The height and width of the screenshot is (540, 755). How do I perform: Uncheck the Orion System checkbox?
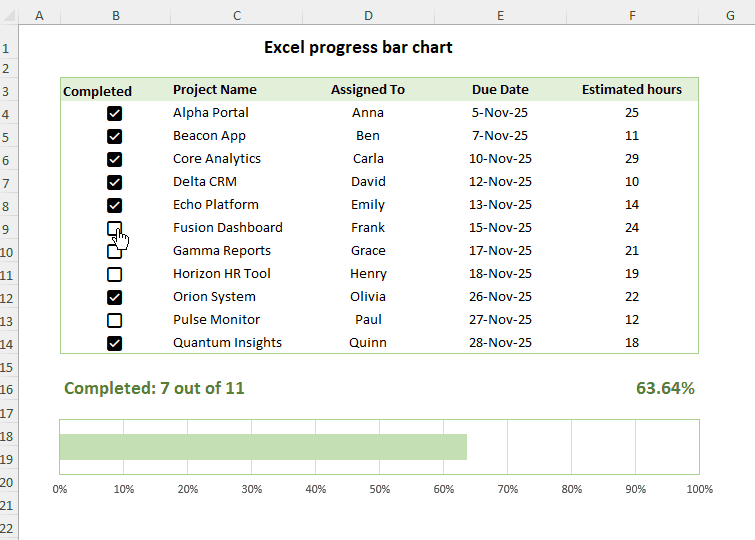click(115, 297)
